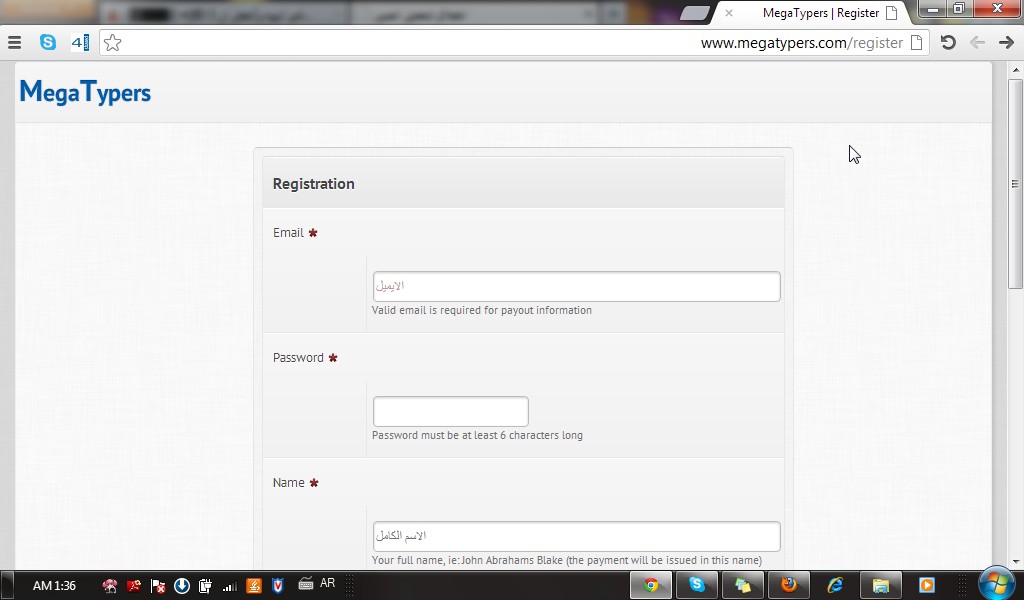Click the page's vertical scrollbar thumb
The width and height of the screenshot is (1024, 600).
1015,184
